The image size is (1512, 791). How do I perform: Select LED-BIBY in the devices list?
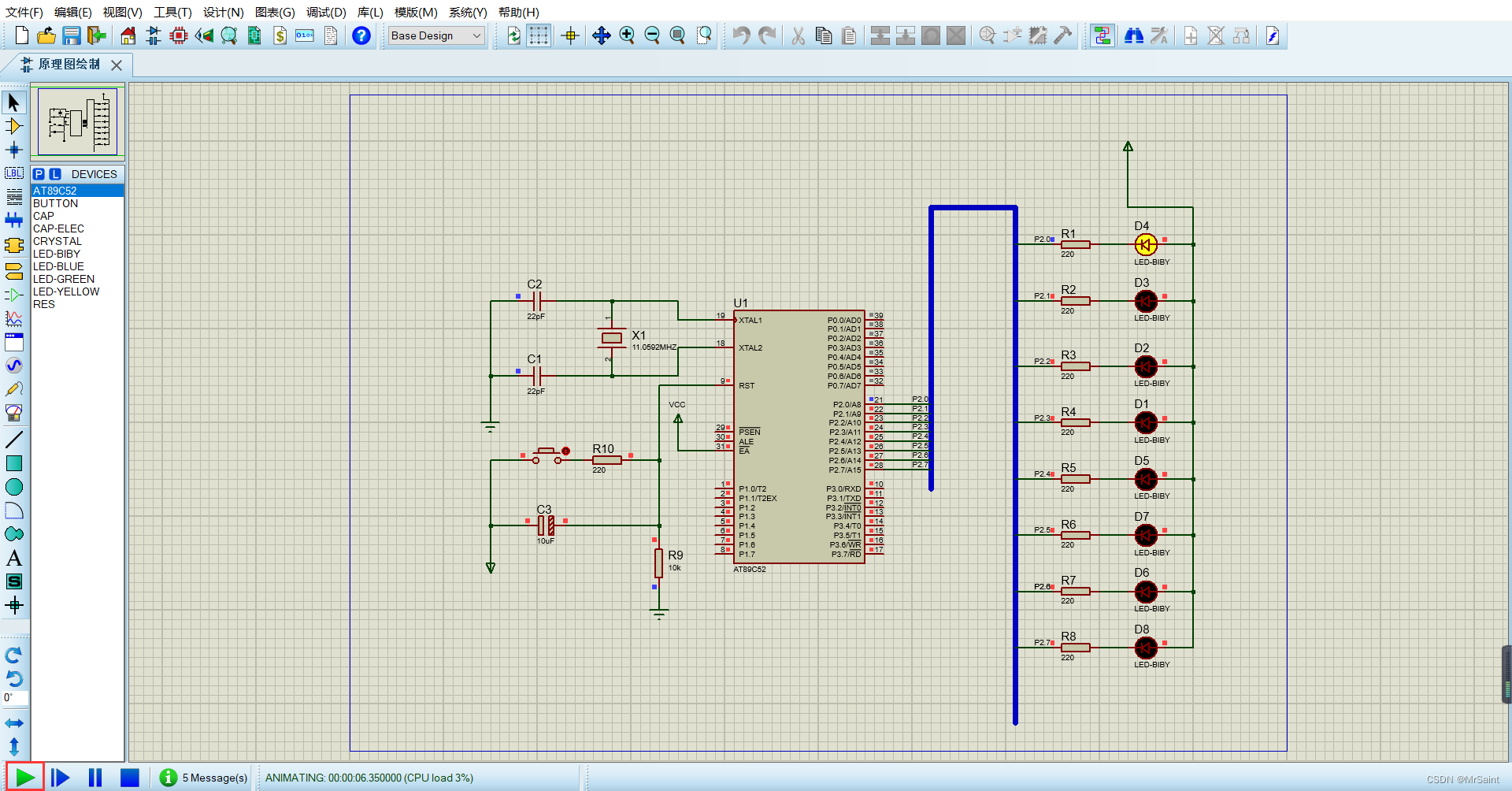click(57, 254)
